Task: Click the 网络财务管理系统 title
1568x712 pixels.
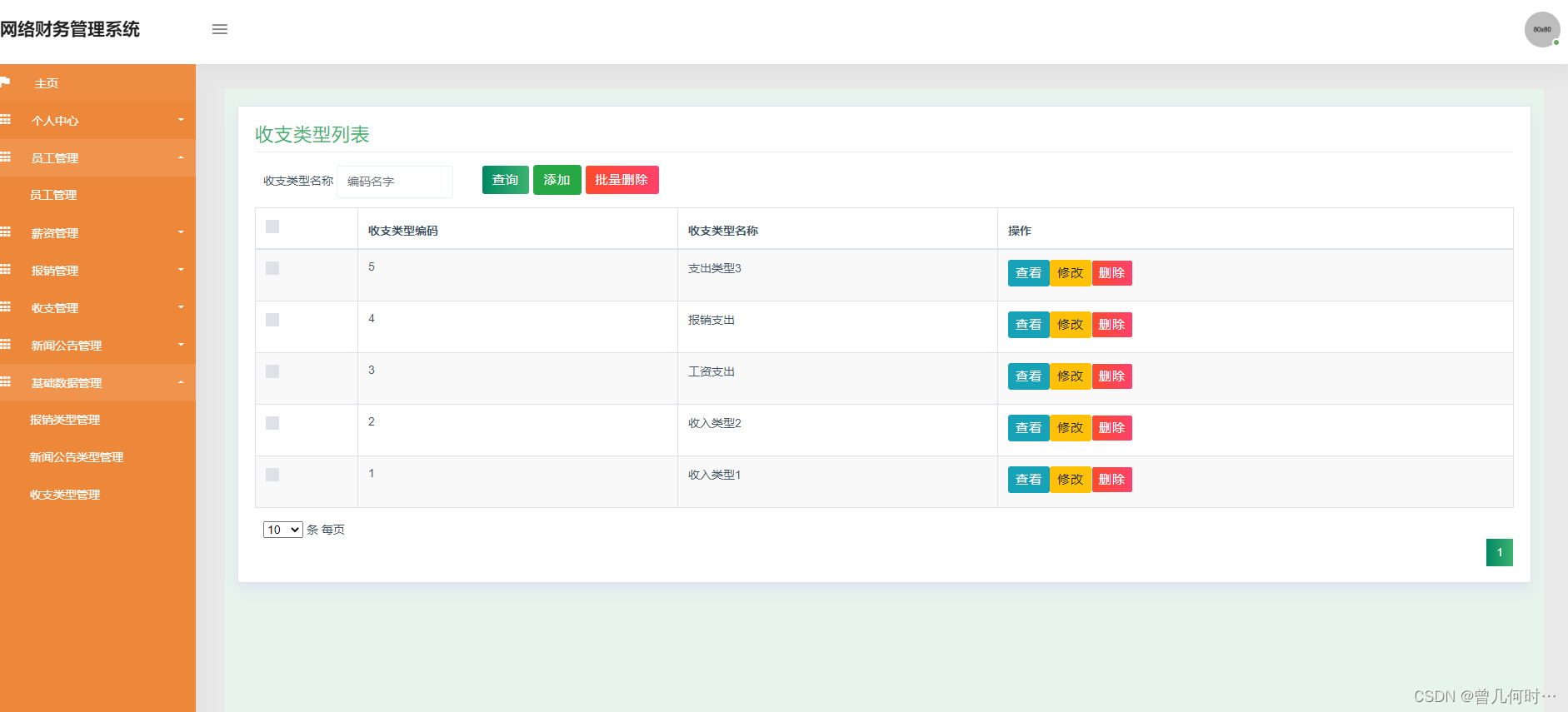Action: (x=70, y=29)
